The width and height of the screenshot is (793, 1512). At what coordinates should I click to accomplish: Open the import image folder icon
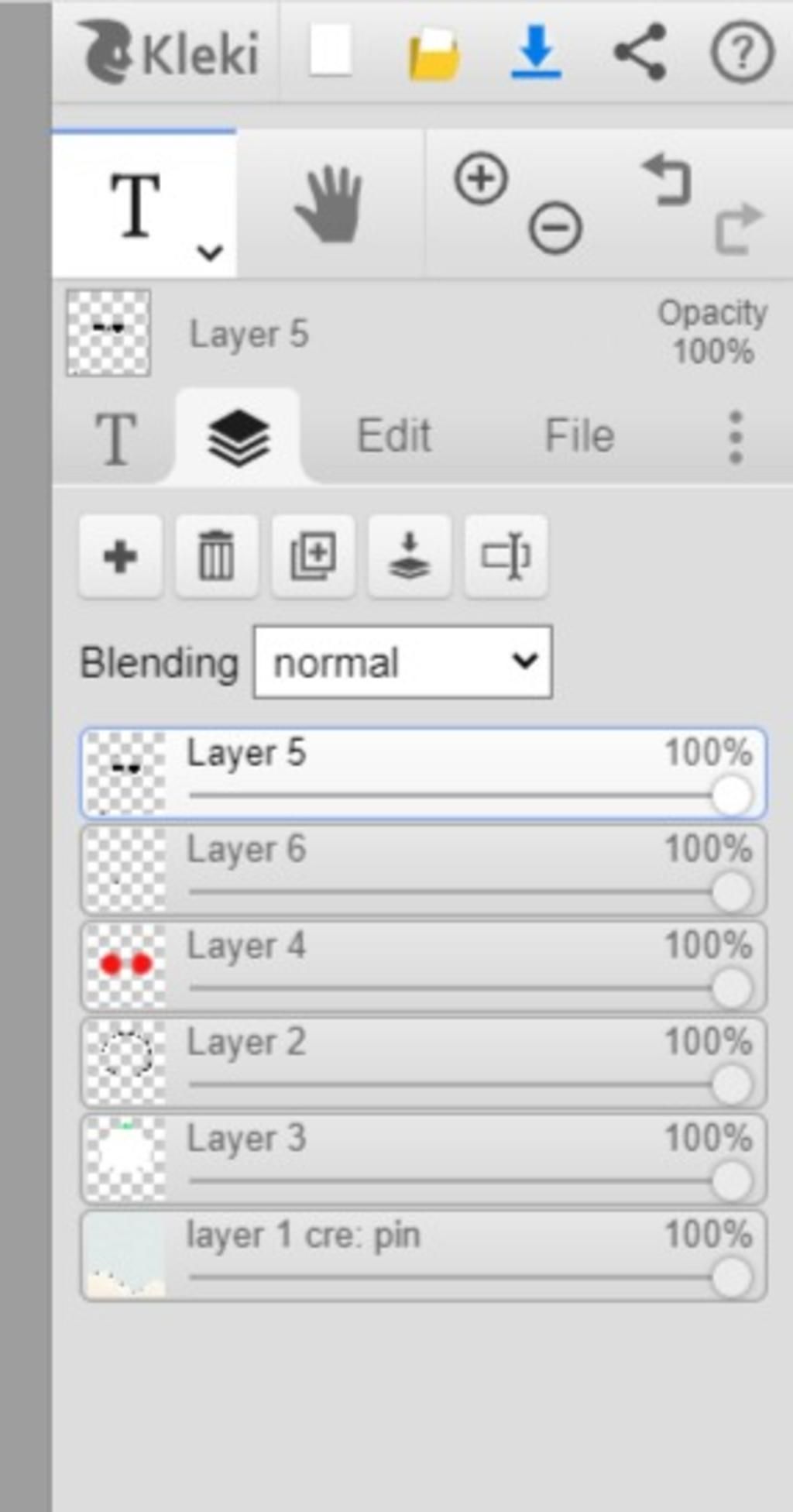coord(434,53)
